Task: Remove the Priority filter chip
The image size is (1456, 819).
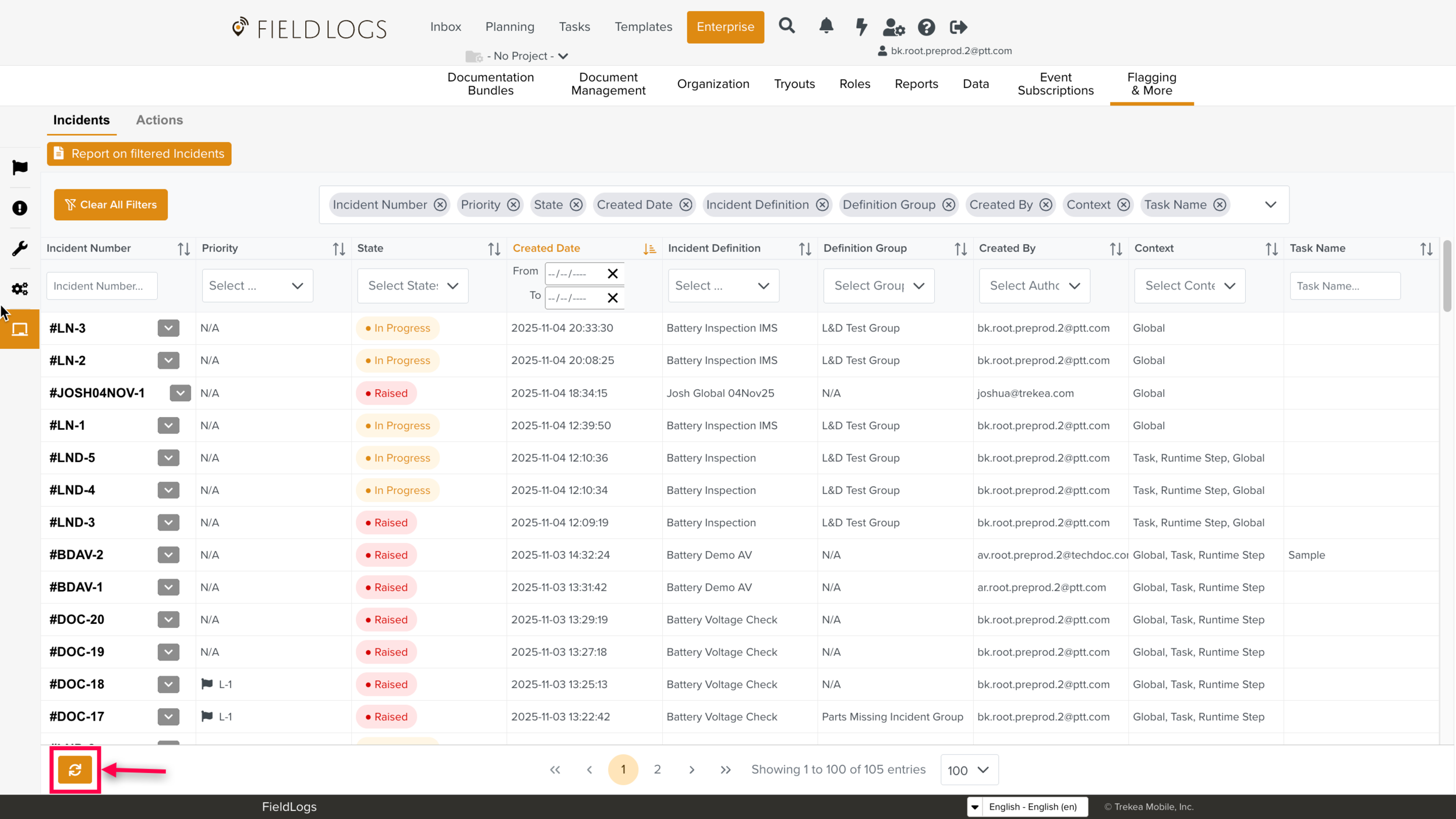Action: [513, 205]
